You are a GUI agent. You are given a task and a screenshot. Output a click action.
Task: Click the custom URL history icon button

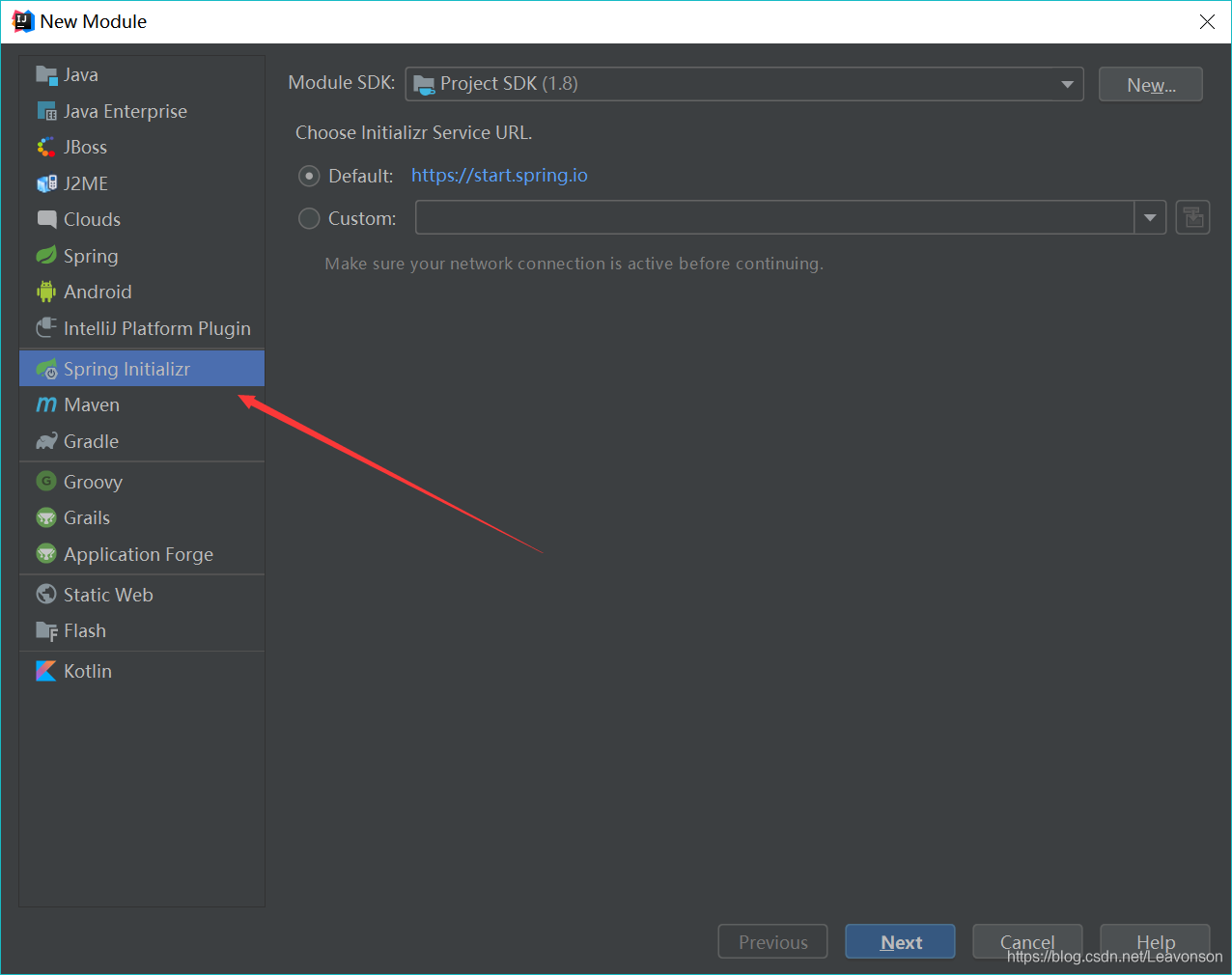pyautogui.click(x=1192, y=217)
